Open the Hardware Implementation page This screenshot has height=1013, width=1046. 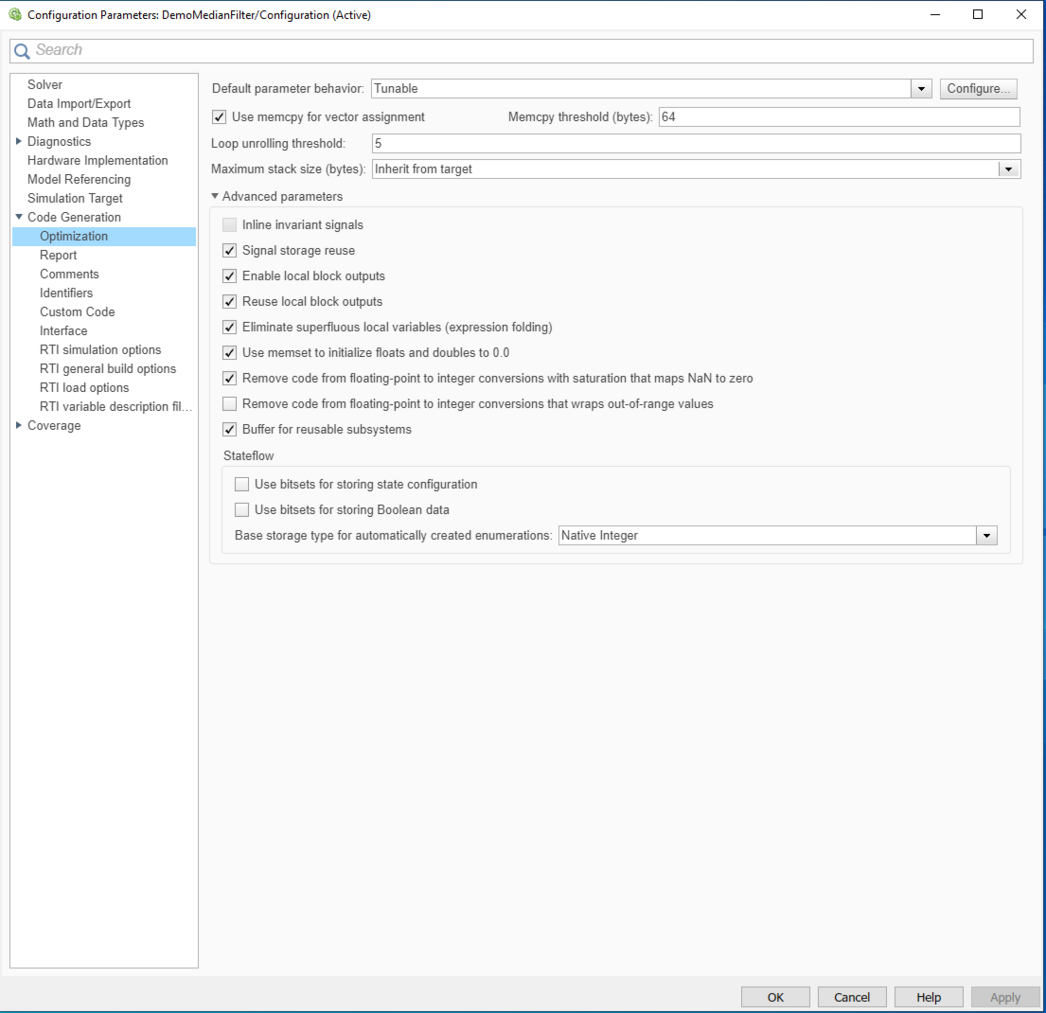tap(97, 161)
